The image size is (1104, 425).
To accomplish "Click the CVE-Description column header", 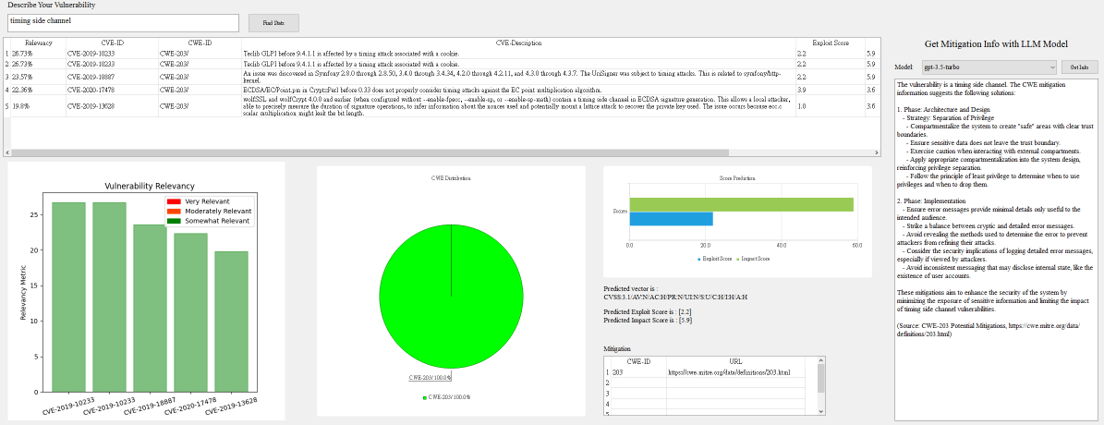I will (518, 43).
